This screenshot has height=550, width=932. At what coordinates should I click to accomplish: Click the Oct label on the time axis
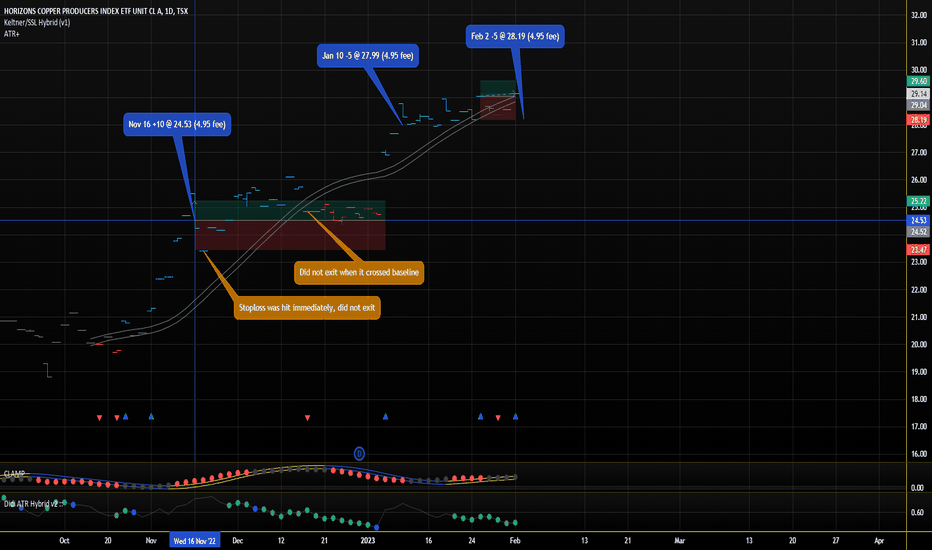64,540
